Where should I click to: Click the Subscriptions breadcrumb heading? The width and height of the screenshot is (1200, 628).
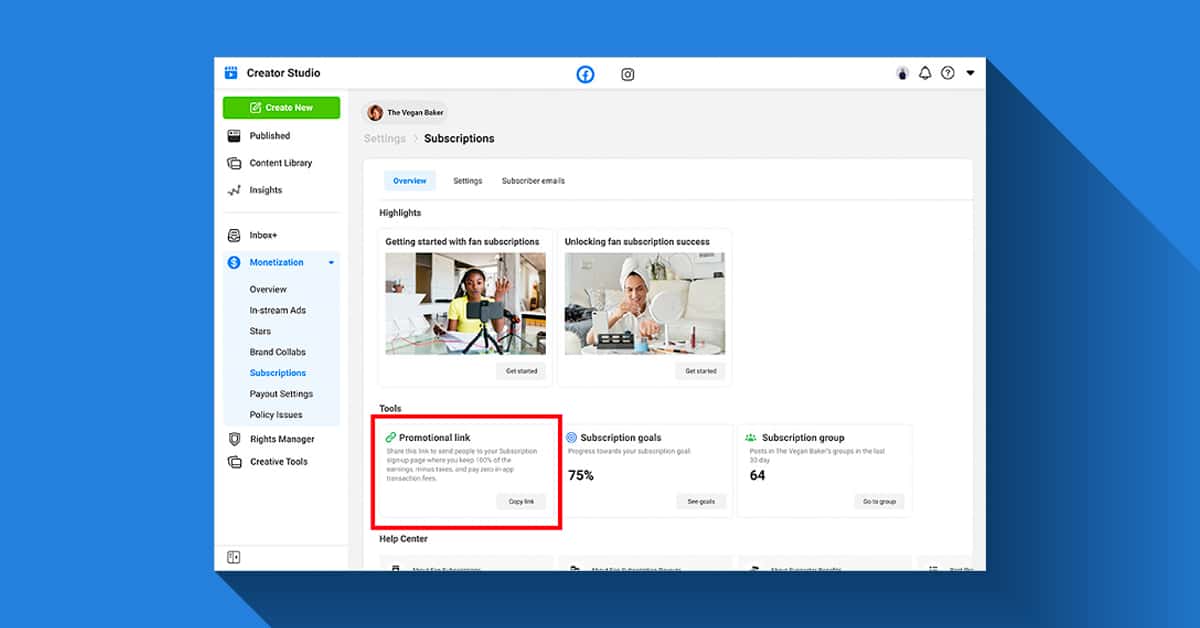459,139
